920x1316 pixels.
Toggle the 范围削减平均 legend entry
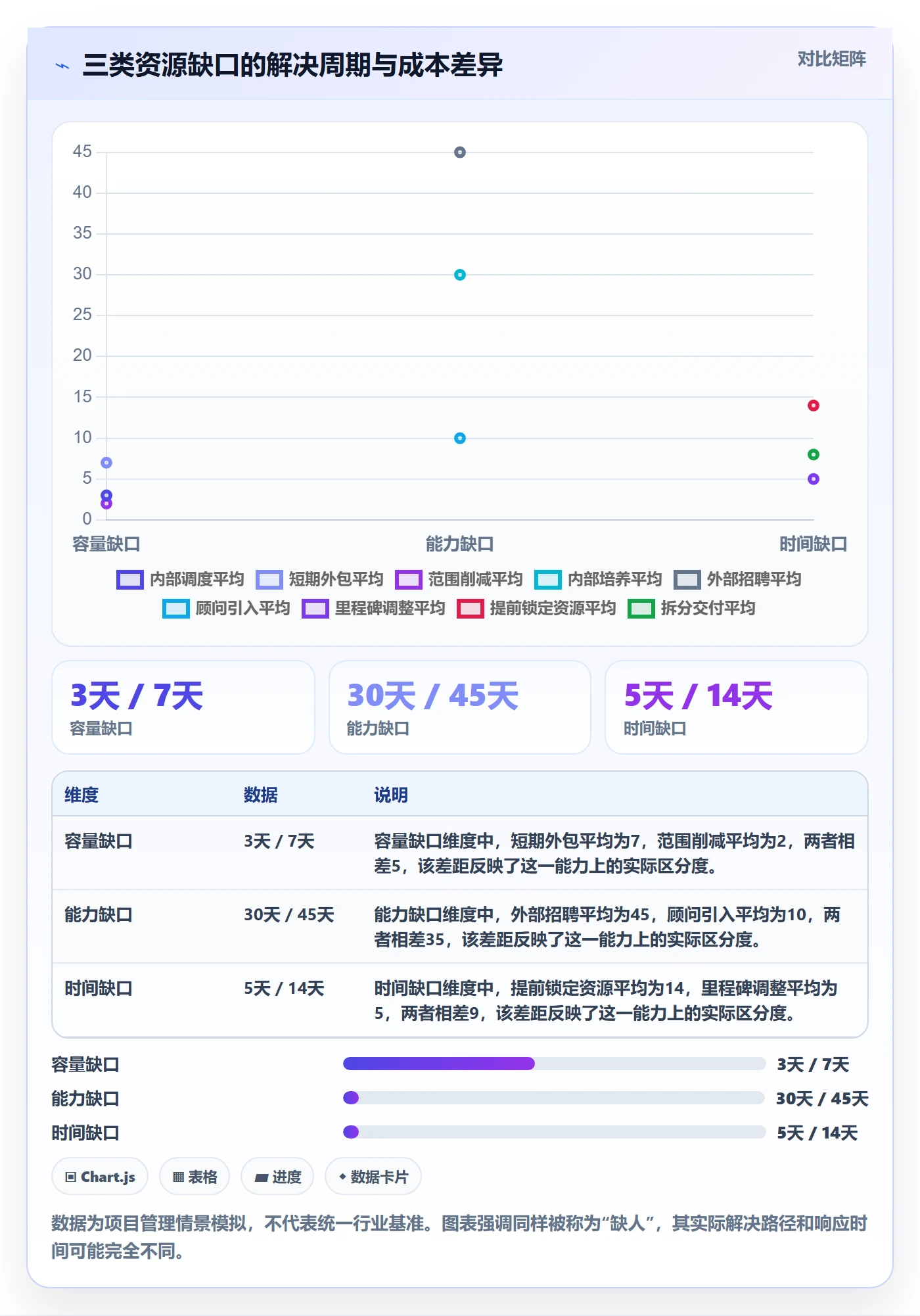[459, 579]
